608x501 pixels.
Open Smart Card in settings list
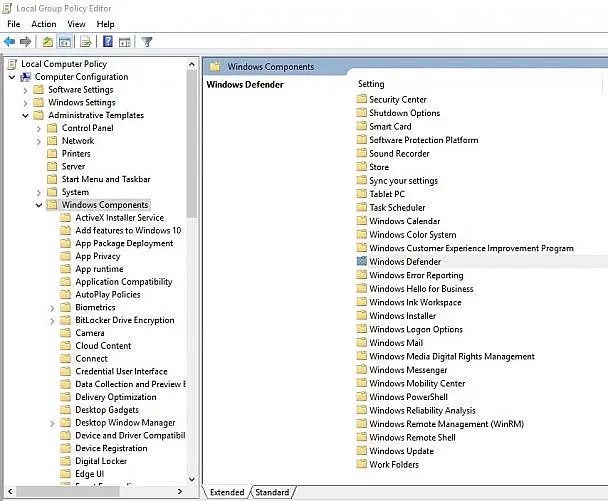390,126
